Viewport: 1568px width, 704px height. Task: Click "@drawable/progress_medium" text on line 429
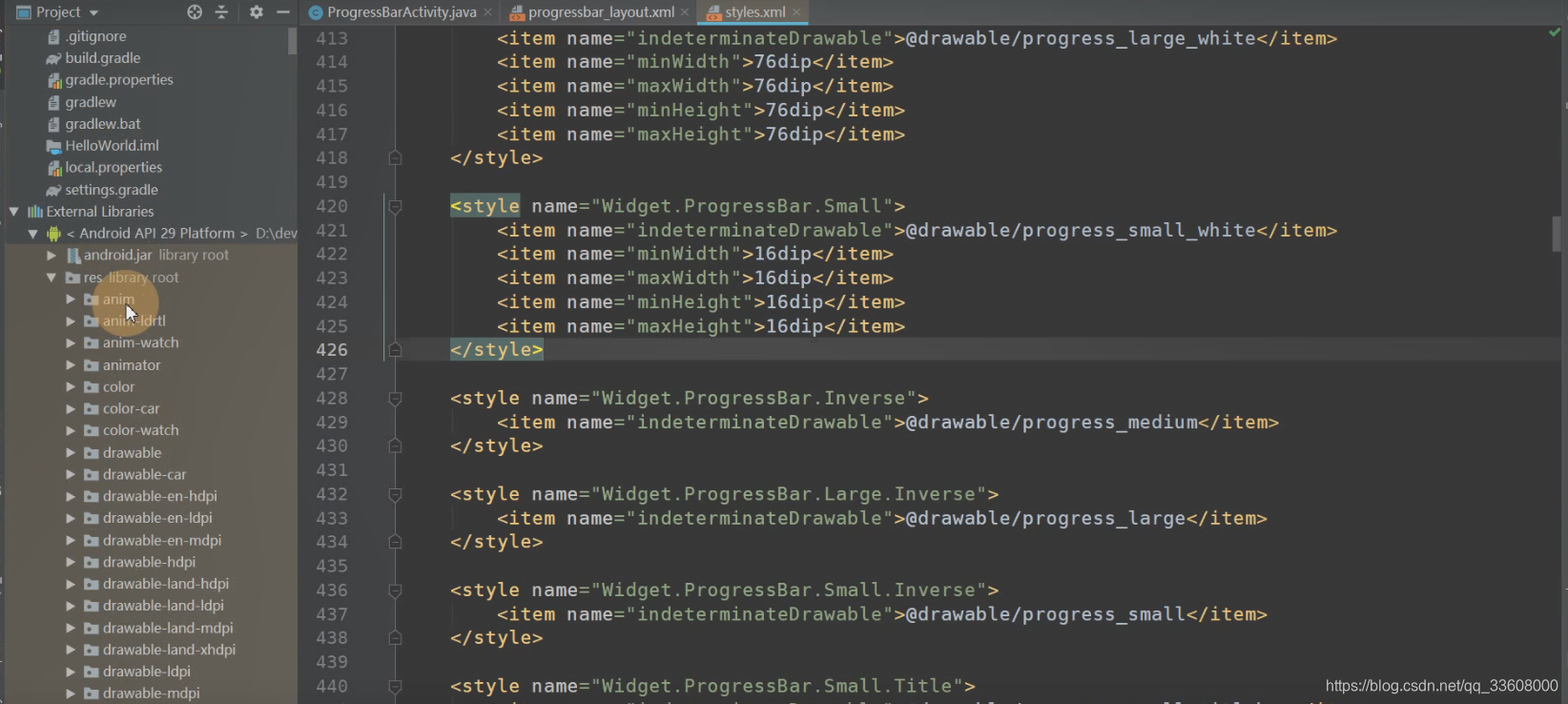(x=1051, y=423)
